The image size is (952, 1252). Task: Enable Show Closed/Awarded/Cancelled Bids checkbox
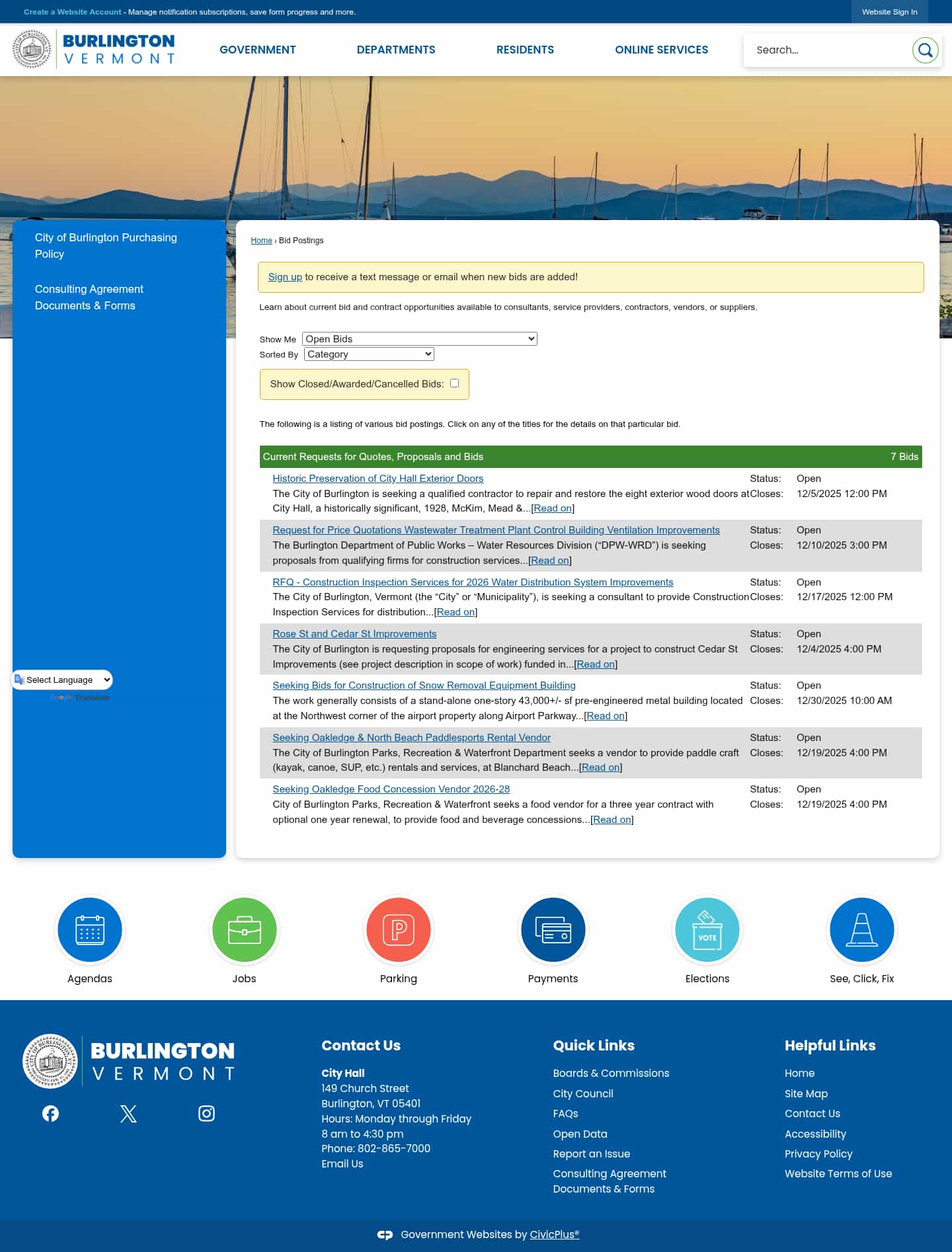[x=454, y=383]
